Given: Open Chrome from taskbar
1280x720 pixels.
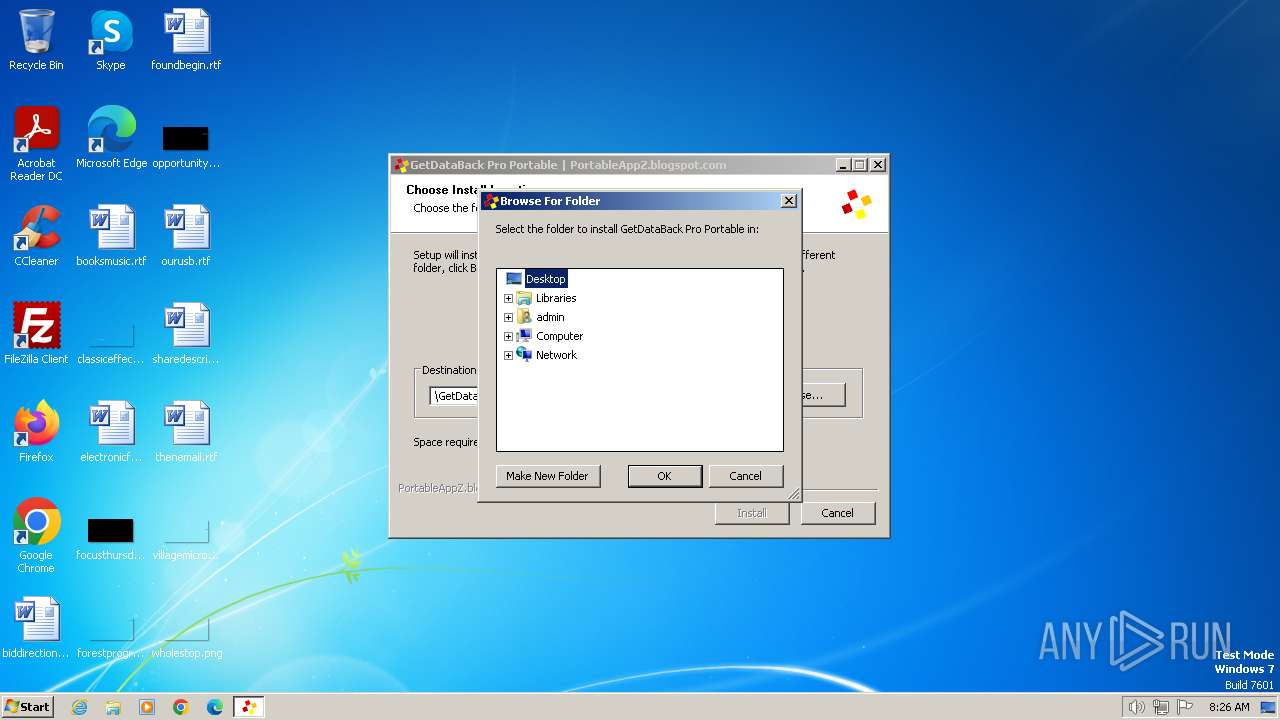Looking at the screenshot, I should [x=181, y=707].
